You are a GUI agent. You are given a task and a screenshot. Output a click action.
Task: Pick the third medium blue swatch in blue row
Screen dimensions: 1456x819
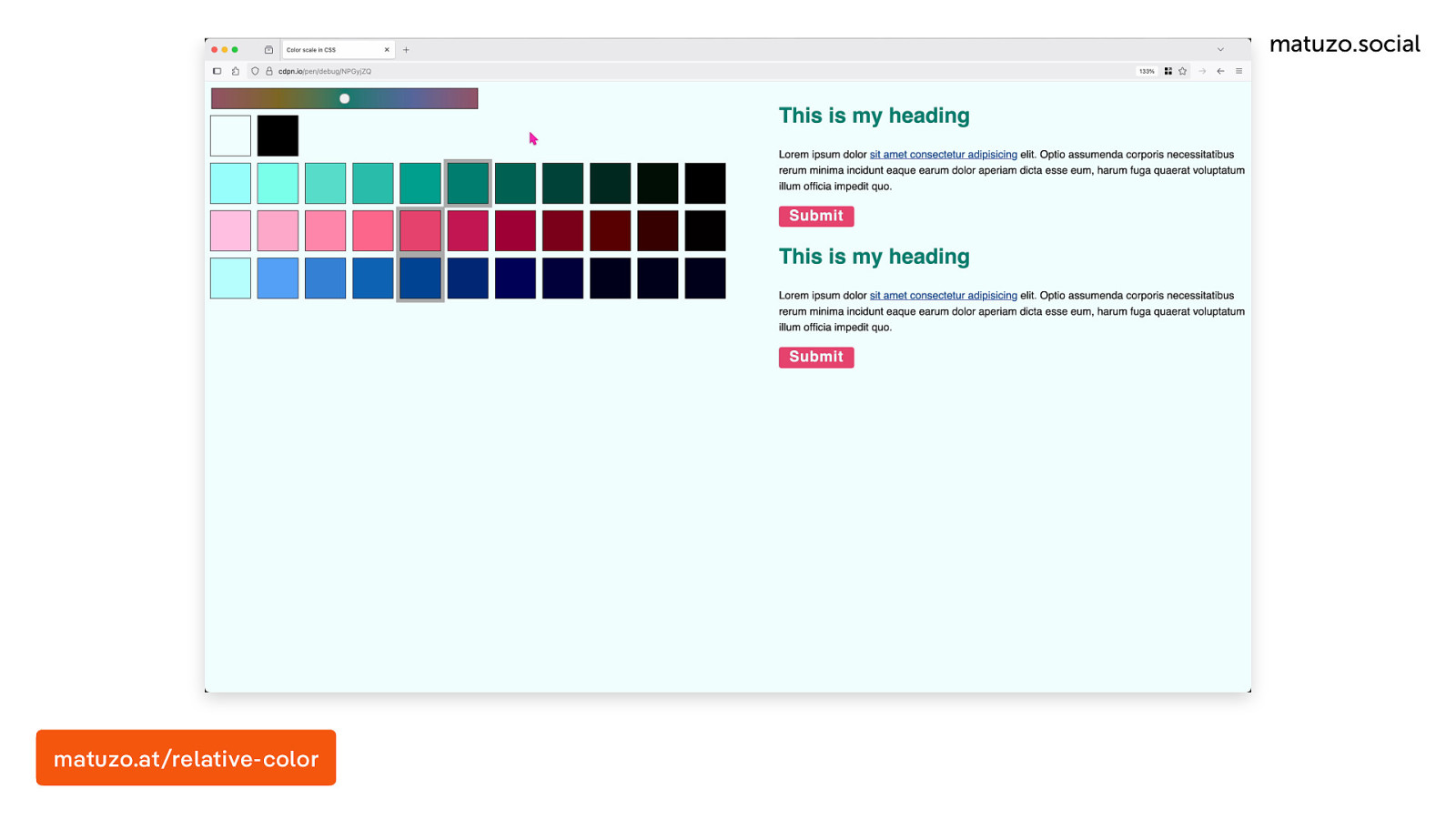point(325,278)
